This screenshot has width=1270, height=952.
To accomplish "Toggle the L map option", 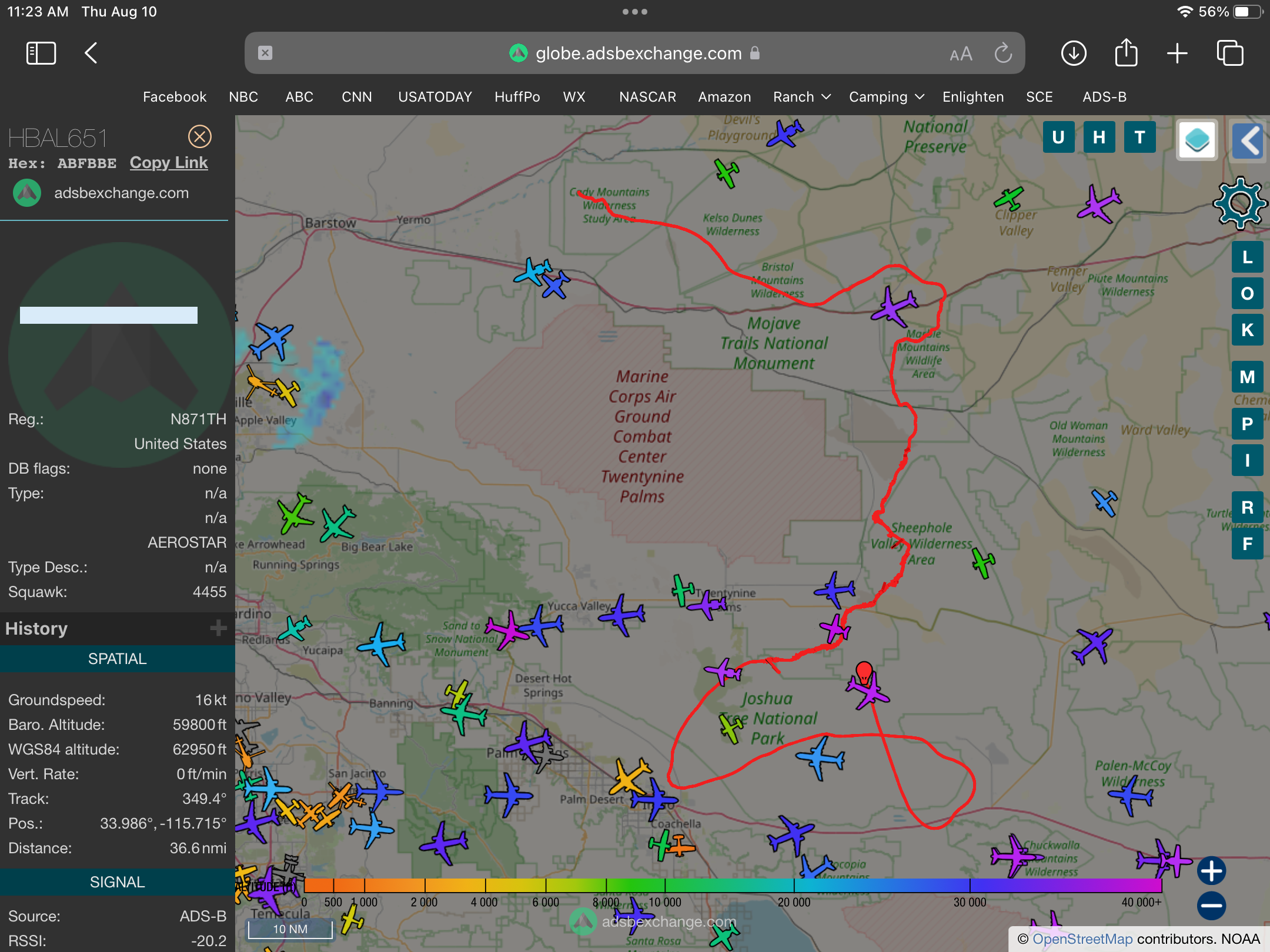I will (x=1247, y=257).
